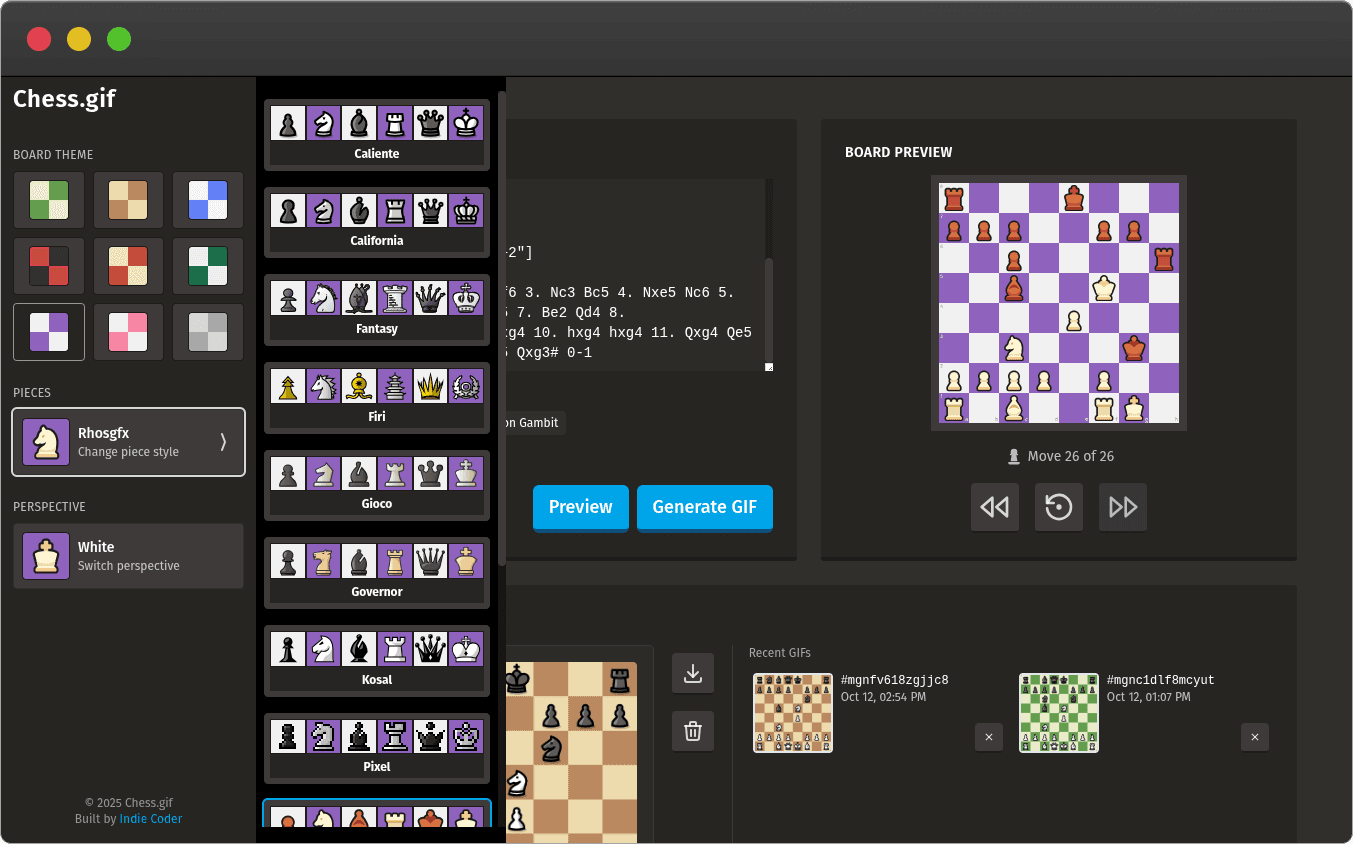Select the Kosal piece set
Screen dimensions: 1353x844
pyautogui.click(x=377, y=660)
